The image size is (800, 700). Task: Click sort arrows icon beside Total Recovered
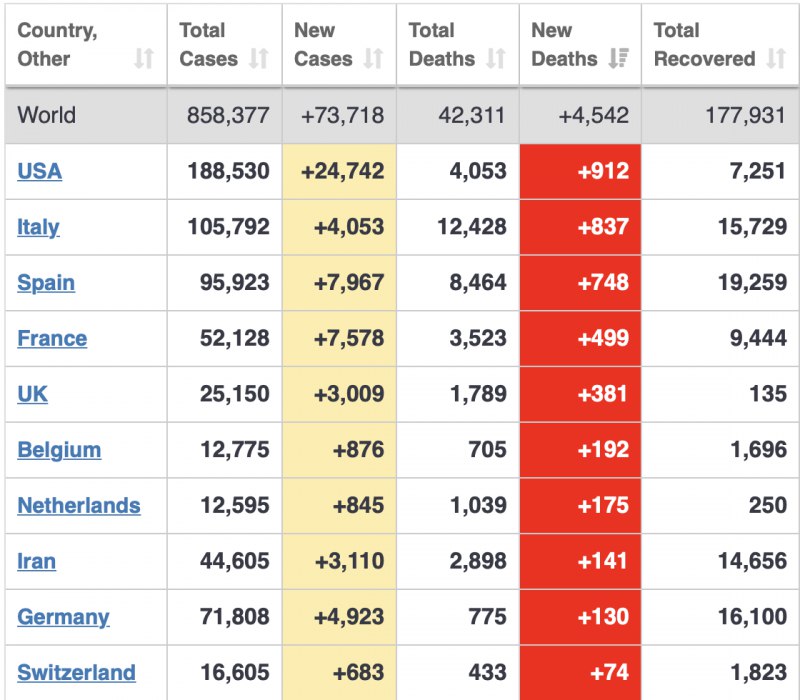pos(776,60)
